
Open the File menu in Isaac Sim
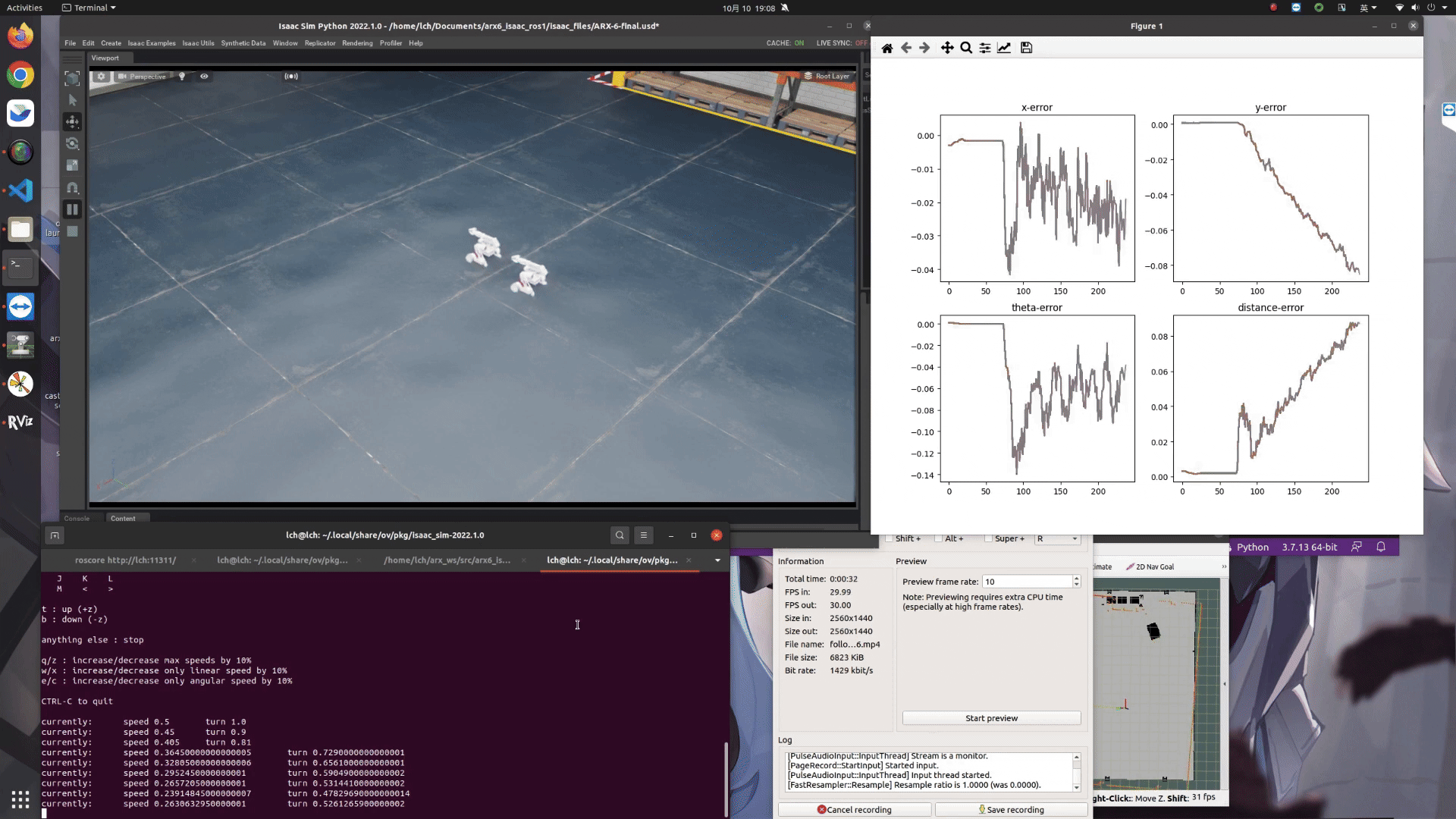coord(70,43)
